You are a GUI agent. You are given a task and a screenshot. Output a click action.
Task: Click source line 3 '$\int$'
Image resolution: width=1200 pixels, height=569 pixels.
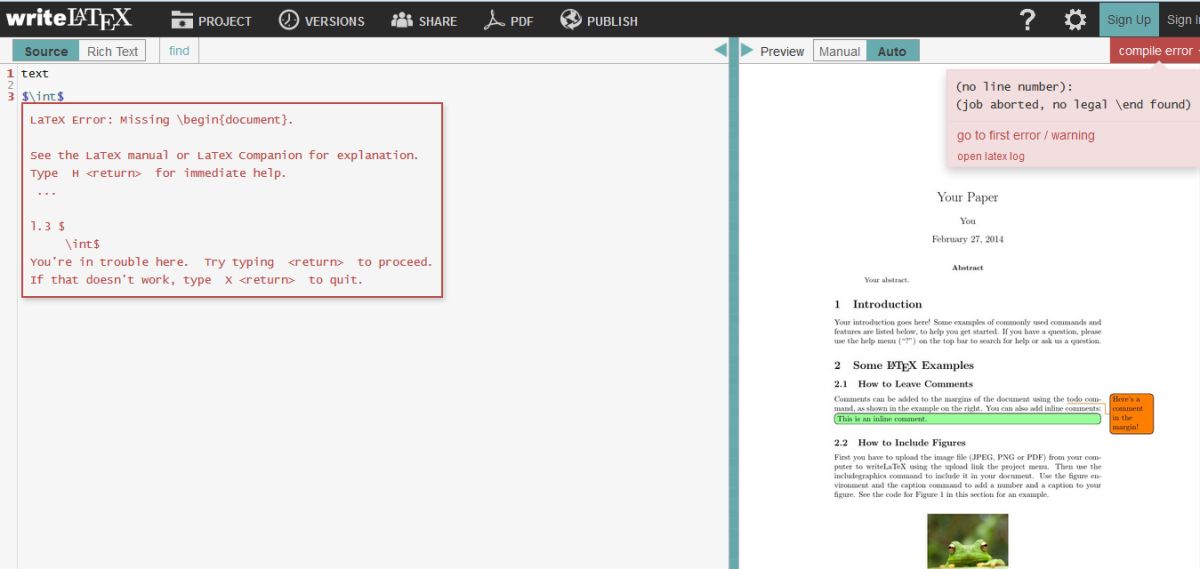click(x=43, y=96)
